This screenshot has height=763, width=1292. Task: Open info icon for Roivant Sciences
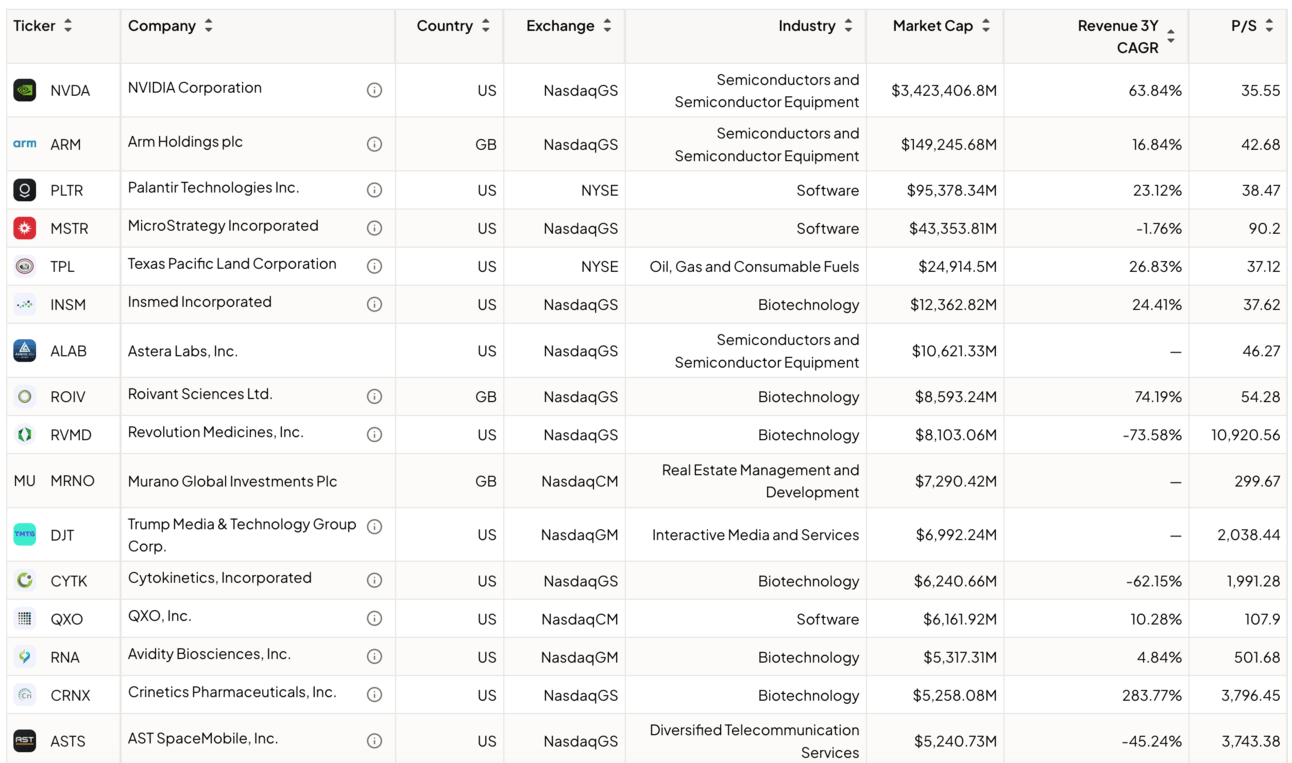374,397
